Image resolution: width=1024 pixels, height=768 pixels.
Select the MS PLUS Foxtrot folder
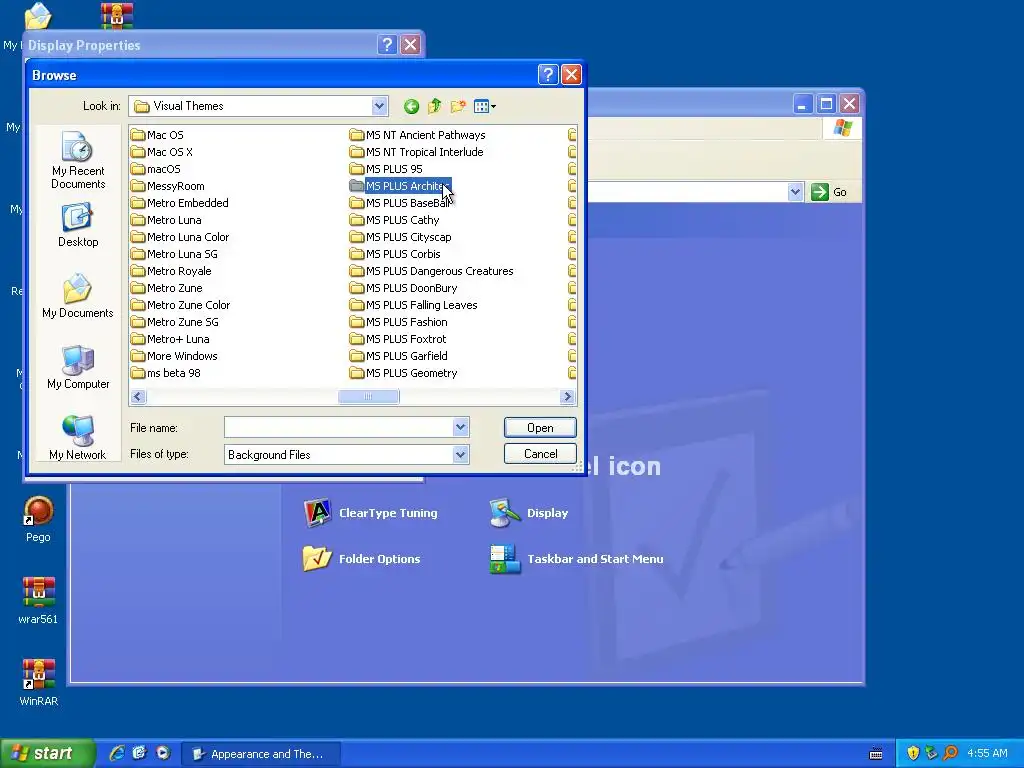coord(398,339)
